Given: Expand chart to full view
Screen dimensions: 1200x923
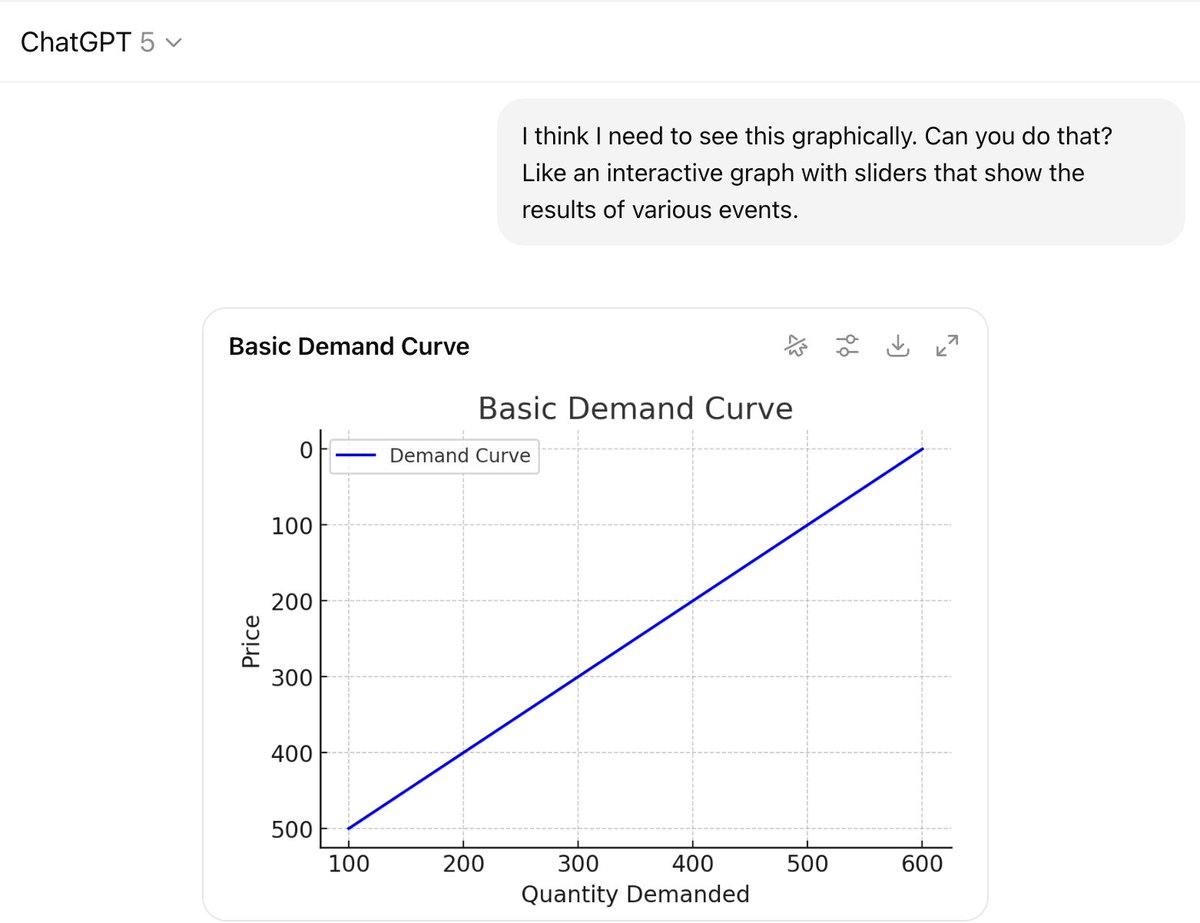Looking at the screenshot, I should [x=947, y=346].
